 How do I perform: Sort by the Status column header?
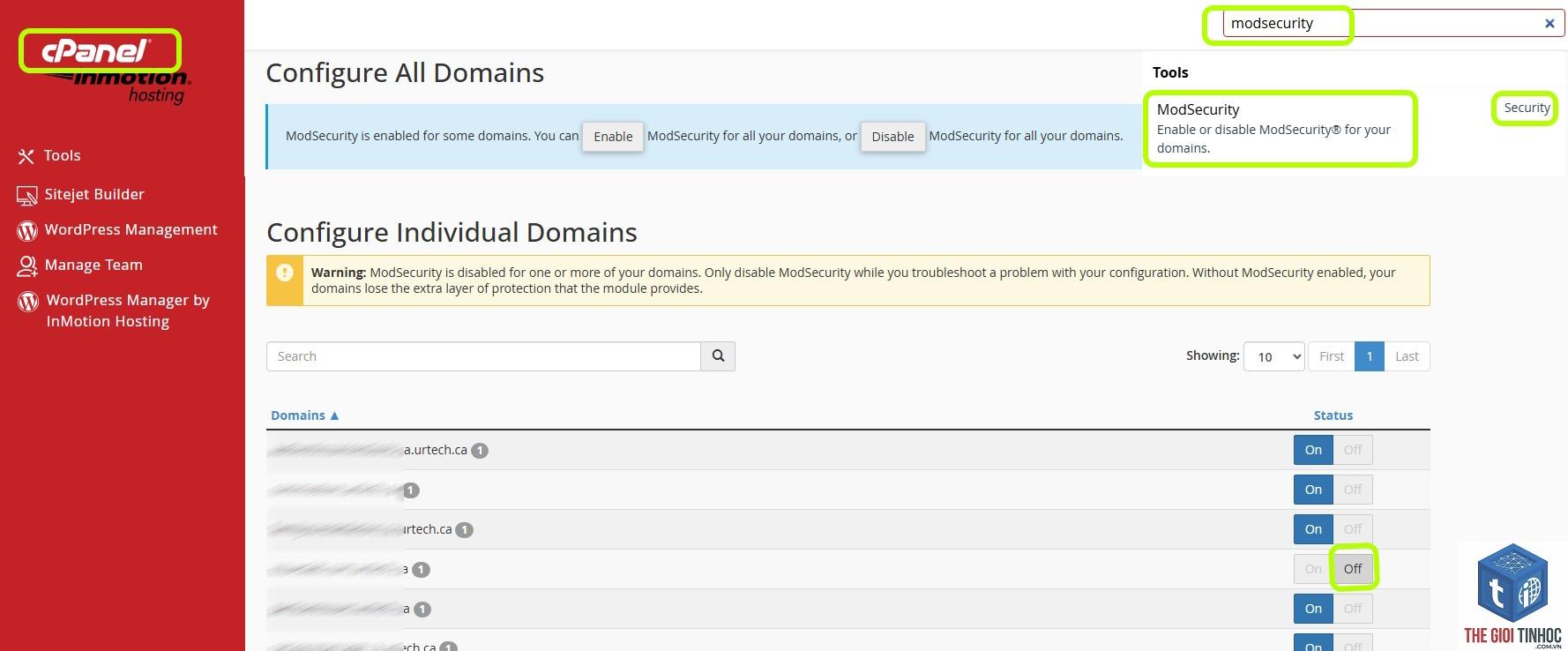coord(1333,415)
